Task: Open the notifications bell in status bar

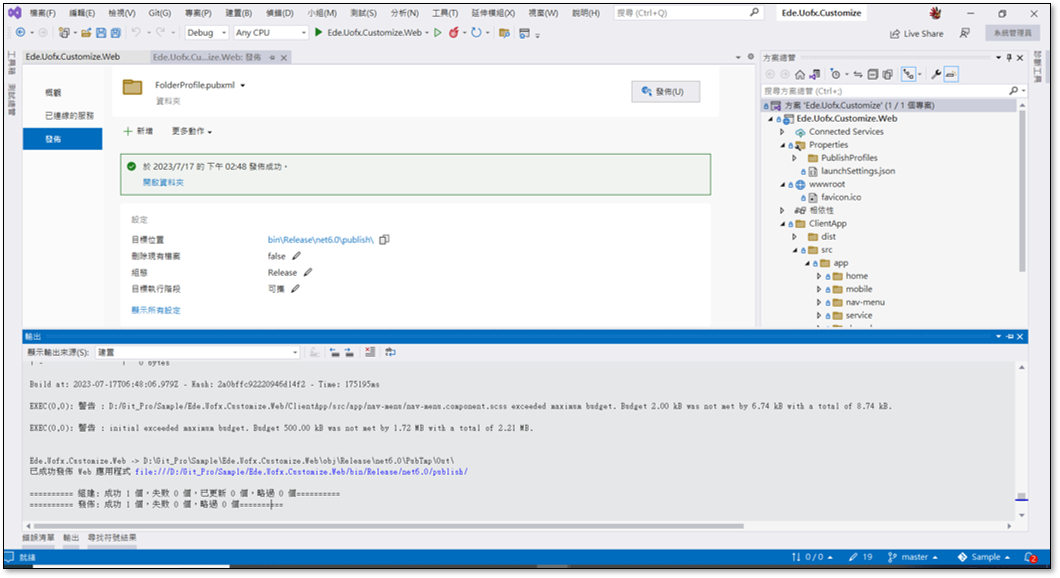Action: click(1030, 557)
